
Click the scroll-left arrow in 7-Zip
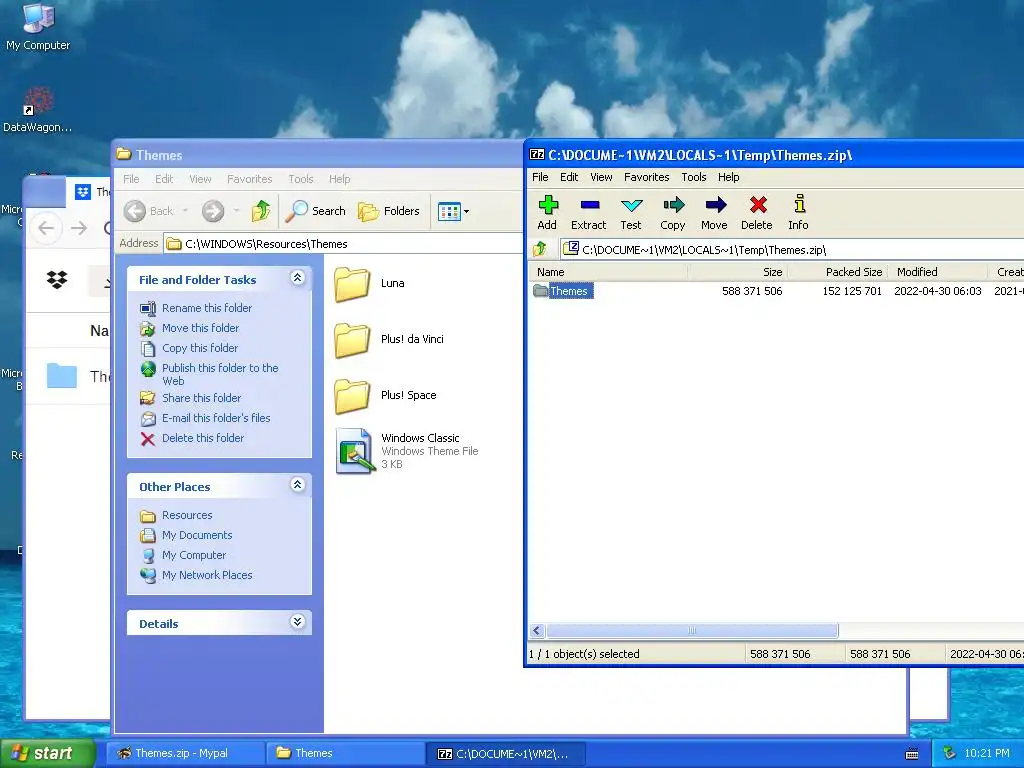tap(537, 630)
